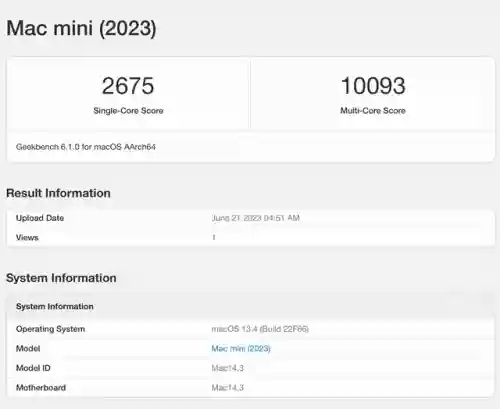
Task: Click the Model ID label
Action: tap(33, 368)
